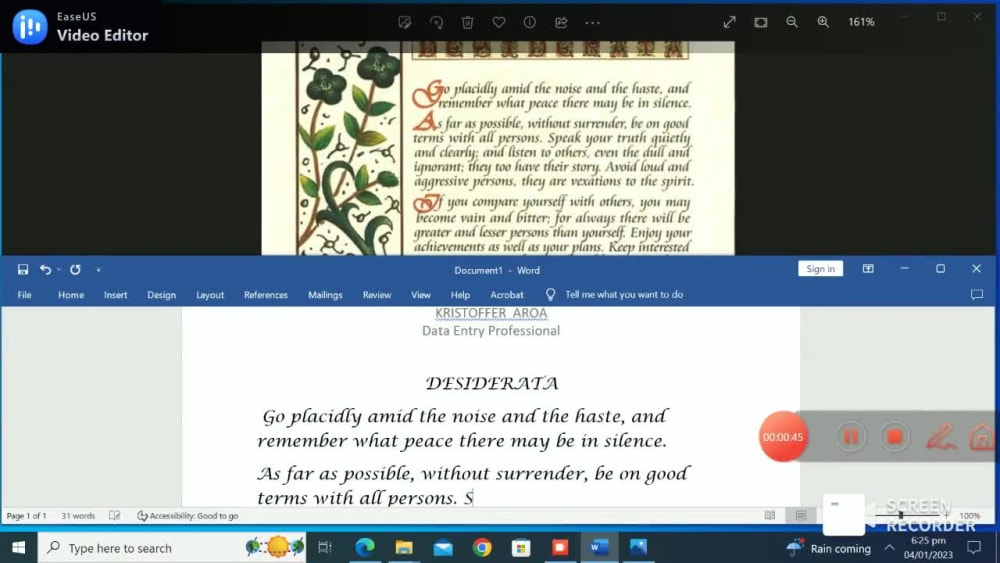
Task: Switch to the References tab
Action: click(x=266, y=295)
